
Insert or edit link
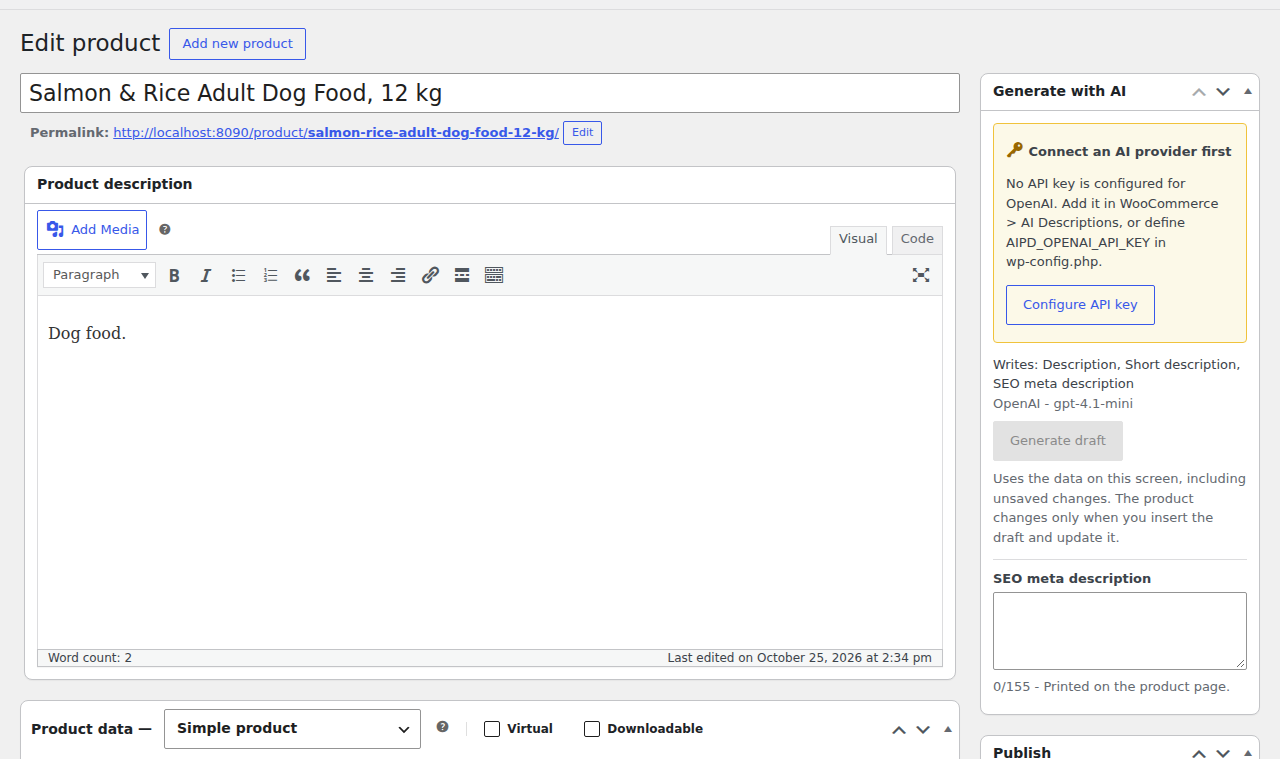pyautogui.click(x=430, y=275)
